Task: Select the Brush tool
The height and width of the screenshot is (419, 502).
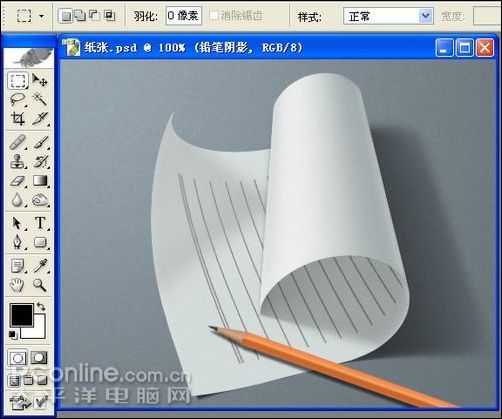Action: coord(40,143)
